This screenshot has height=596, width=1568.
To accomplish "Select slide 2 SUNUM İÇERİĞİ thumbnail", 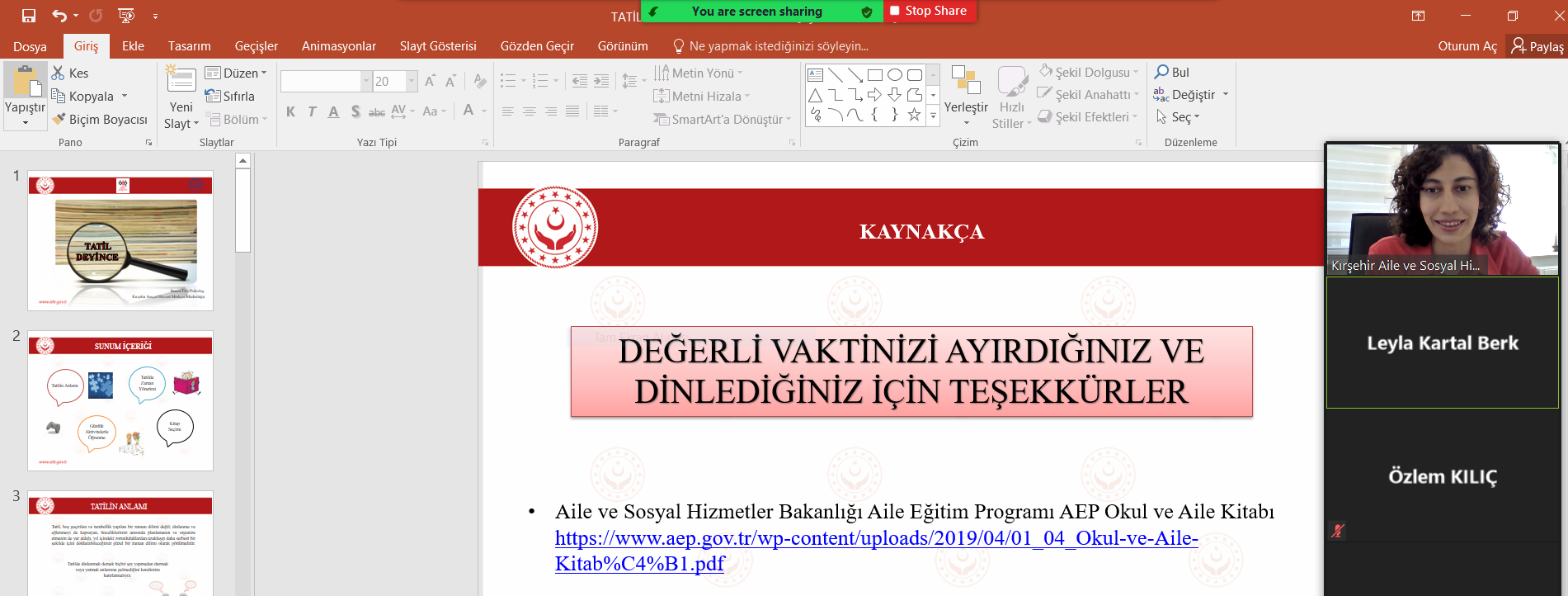I will click(x=120, y=401).
